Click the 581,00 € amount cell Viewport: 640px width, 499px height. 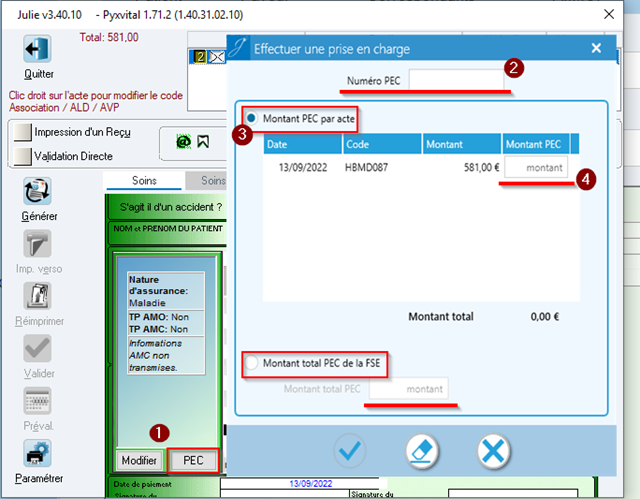point(481,167)
